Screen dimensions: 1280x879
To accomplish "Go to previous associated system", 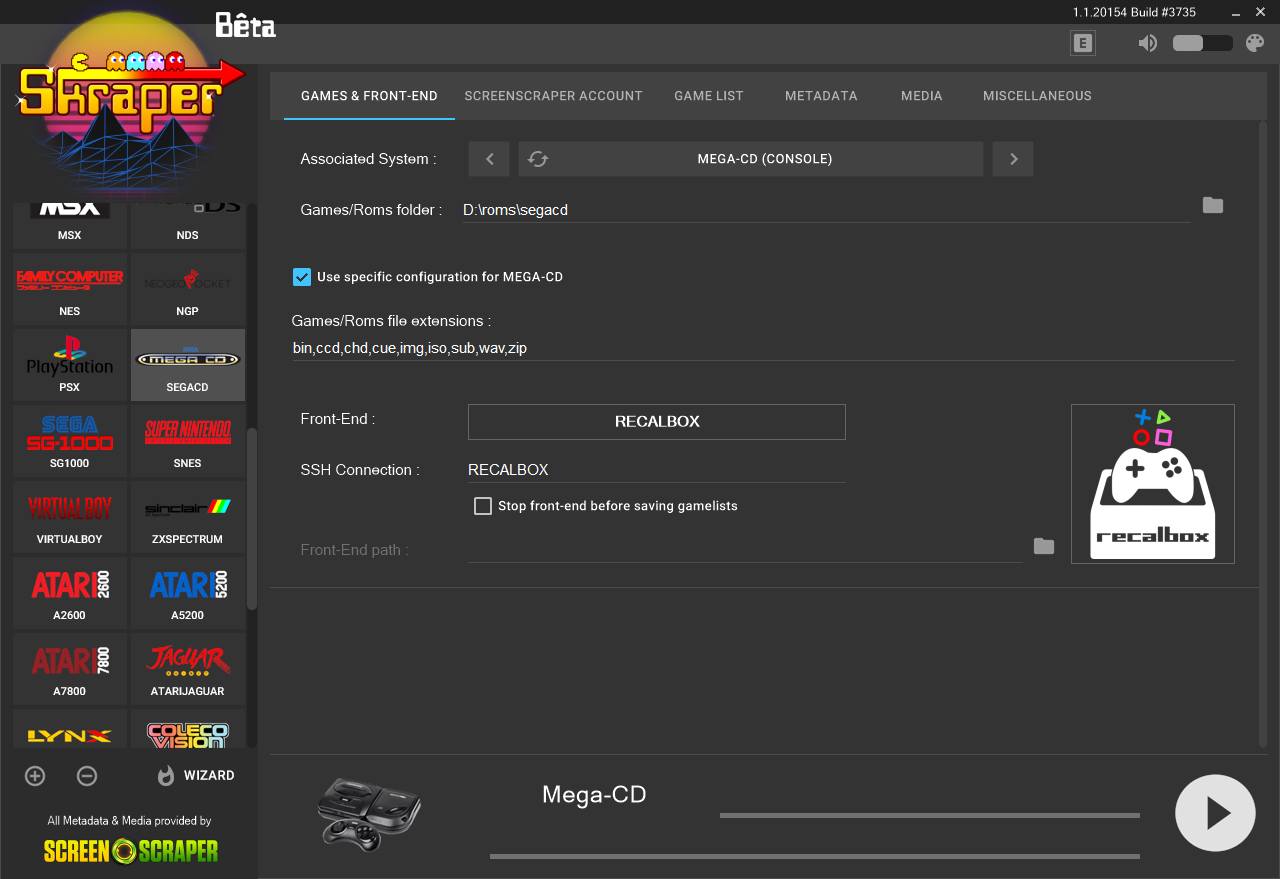I will pyautogui.click(x=489, y=159).
